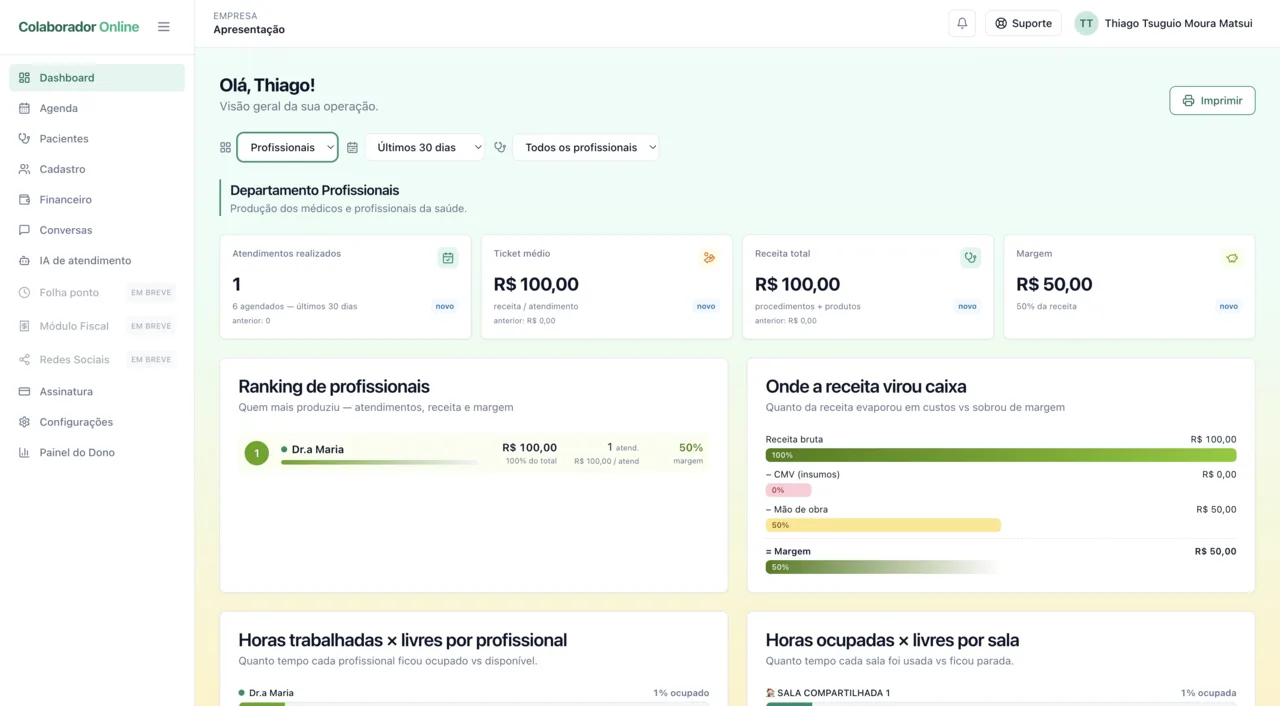Navigate to Financeiro

(x=97, y=200)
